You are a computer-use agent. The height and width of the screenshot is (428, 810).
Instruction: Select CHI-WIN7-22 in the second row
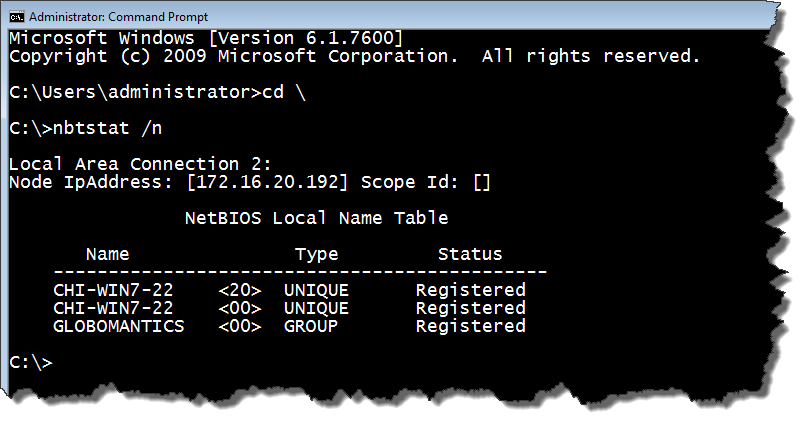point(113,308)
